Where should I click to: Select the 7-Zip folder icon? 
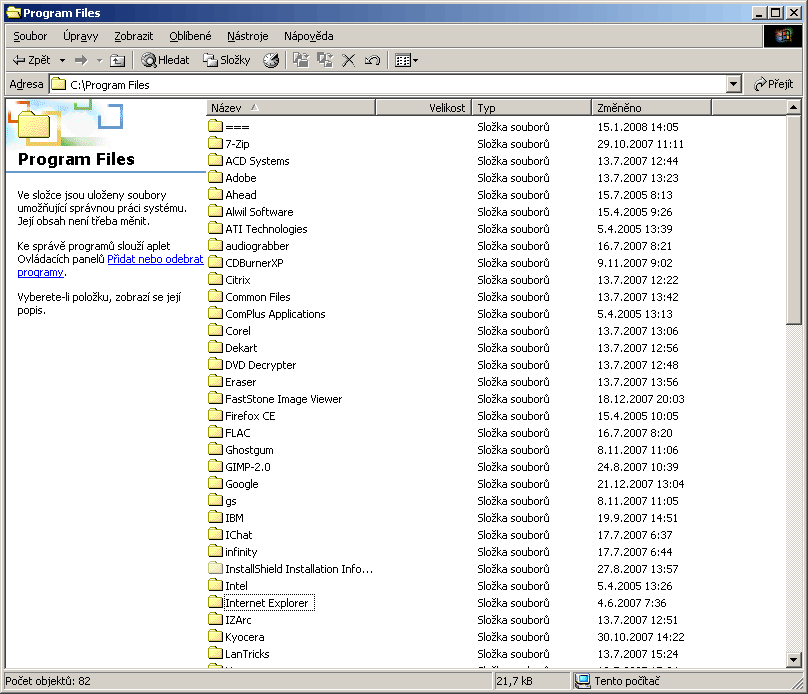pos(215,143)
